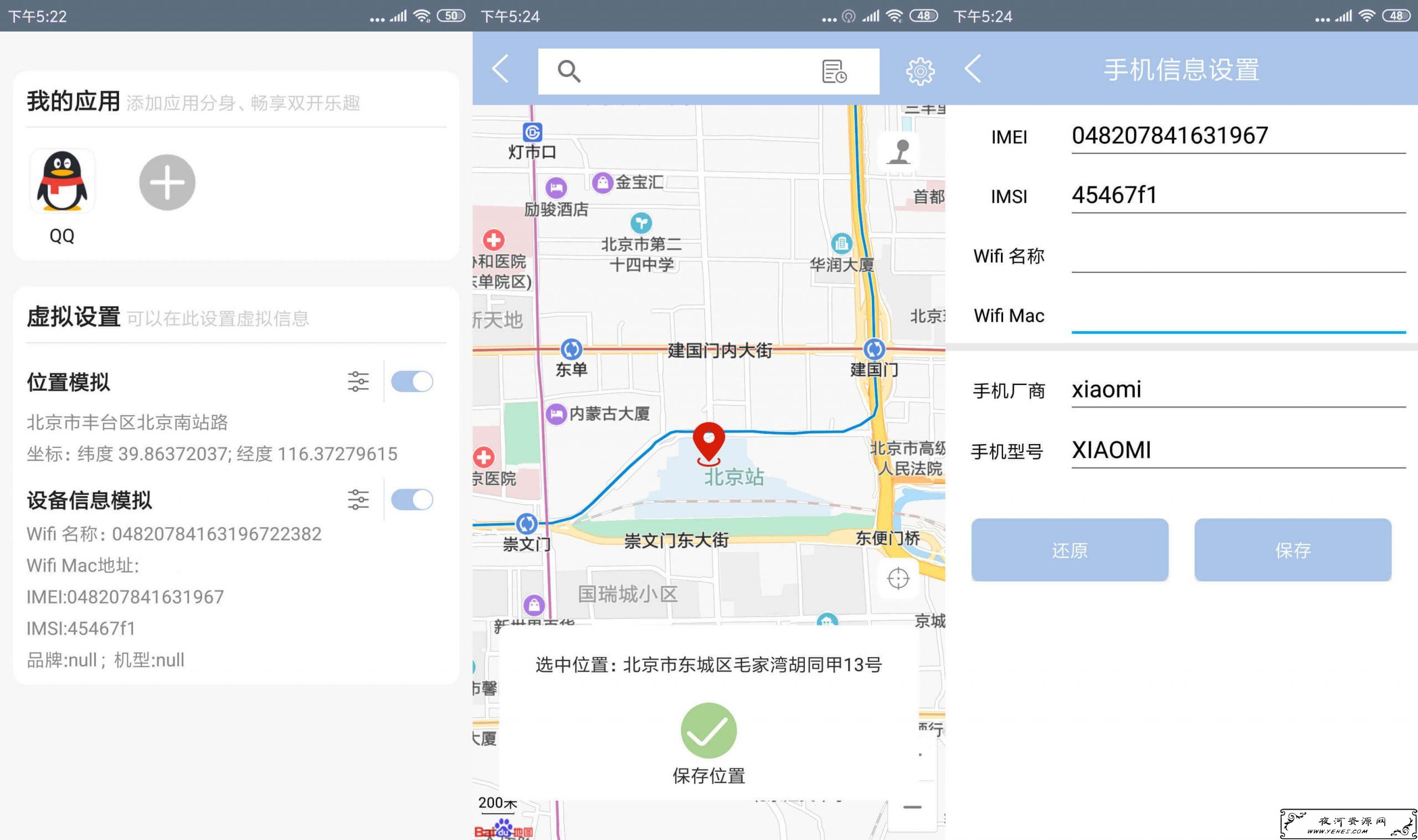
Task: Tap the search magnifier icon on map
Action: coord(569,71)
